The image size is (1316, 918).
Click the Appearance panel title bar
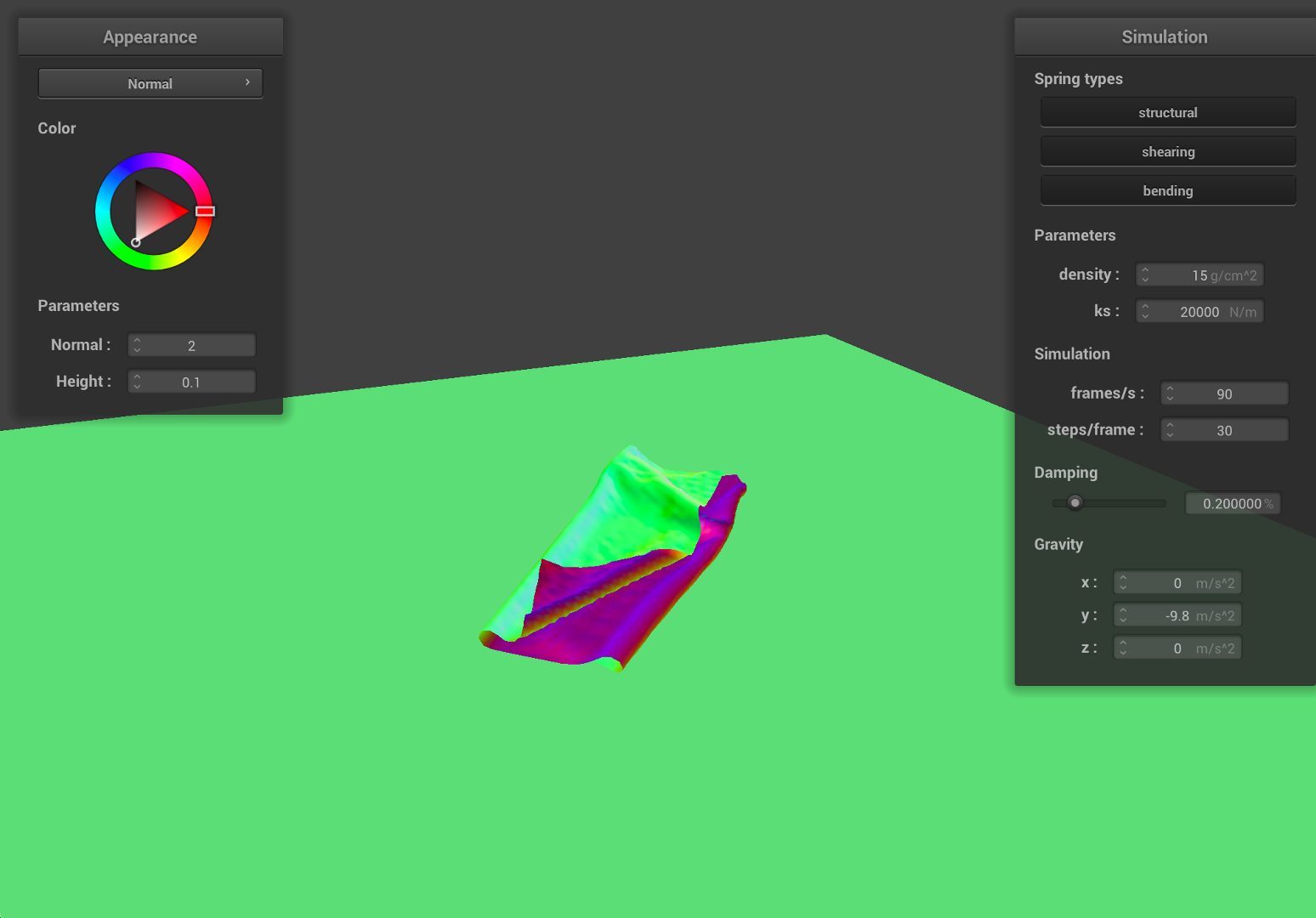pos(150,37)
